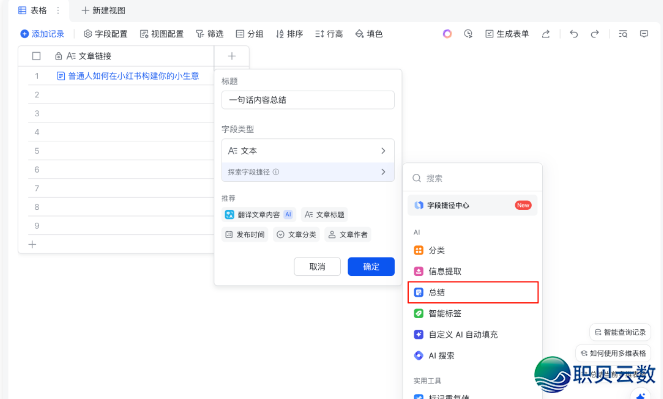The image size is (663, 399).
Task: Click the plus icon below row 9
Action: 32,244
